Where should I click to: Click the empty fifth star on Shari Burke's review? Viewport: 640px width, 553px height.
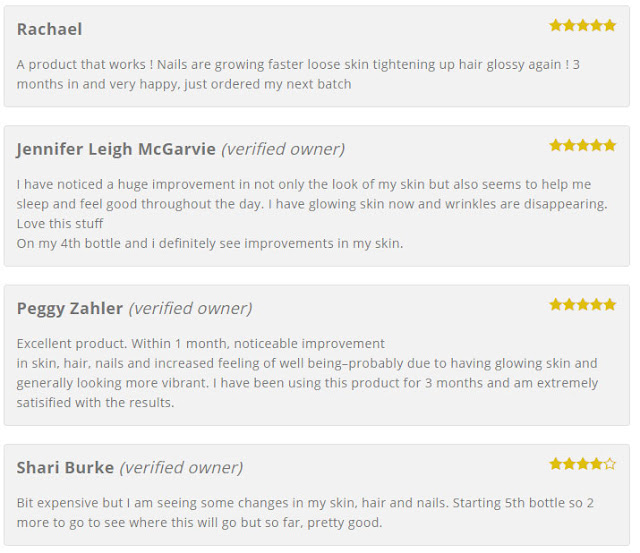pos(610,463)
